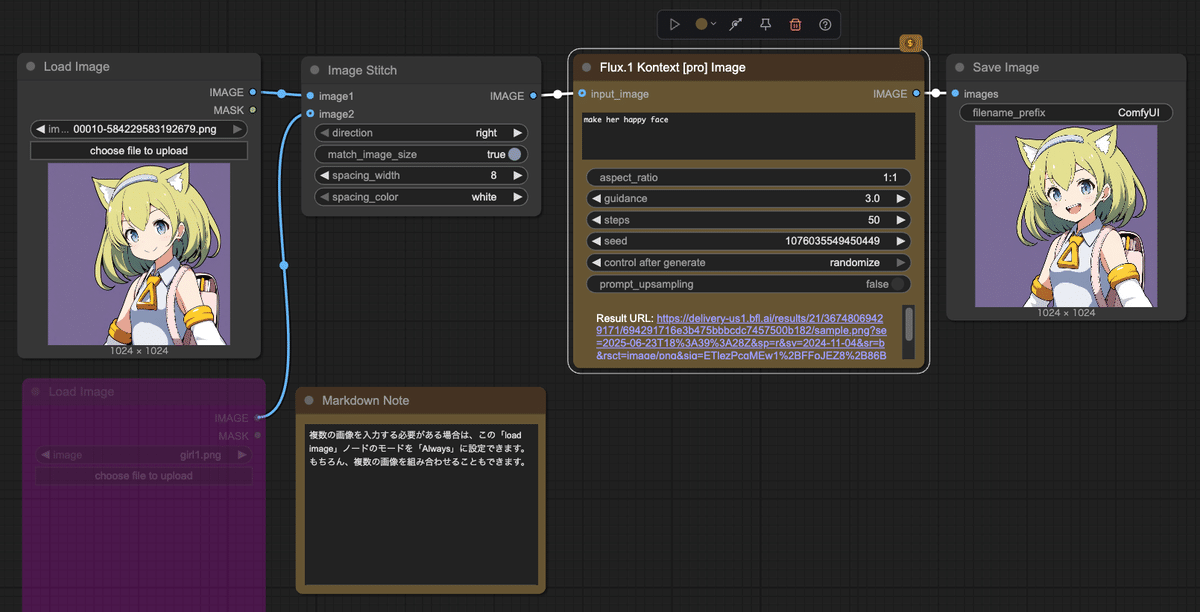Image resolution: width=1200 pixels, height=612 pixels.
Task: Click the Flux.1 Kontext [pro] Image title
Action: (x=672, y=68)
